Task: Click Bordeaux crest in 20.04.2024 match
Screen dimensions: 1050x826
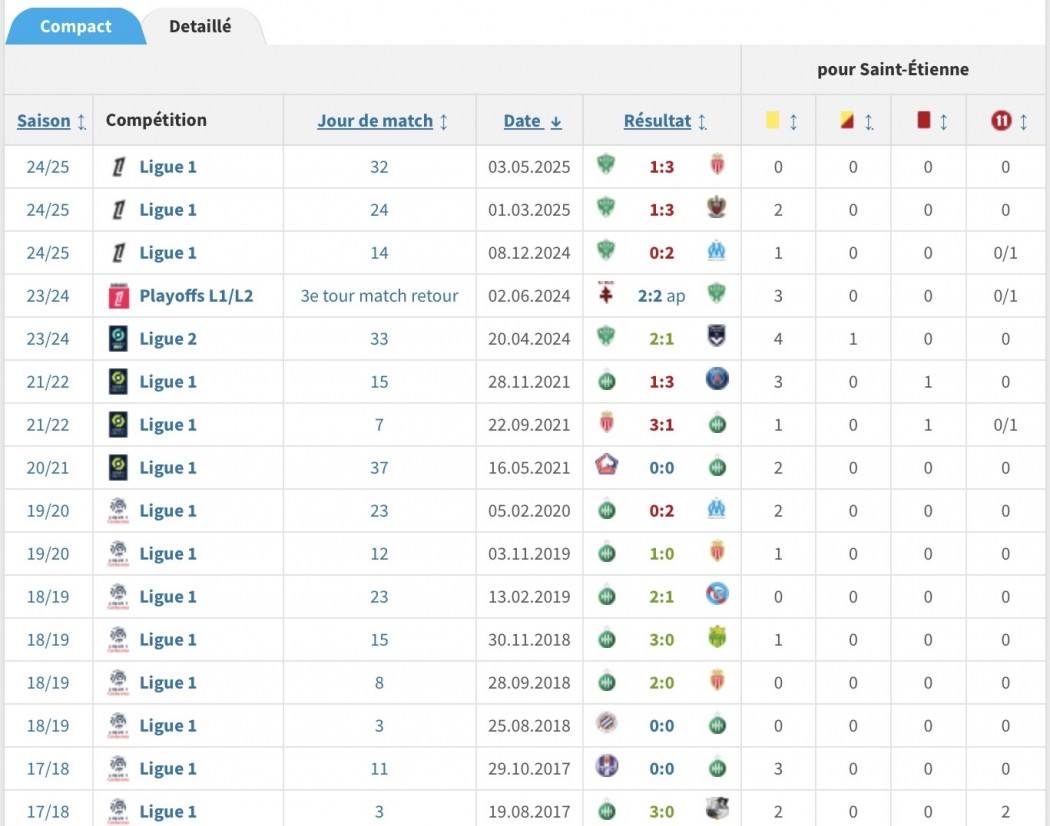Action: [717, 337]
